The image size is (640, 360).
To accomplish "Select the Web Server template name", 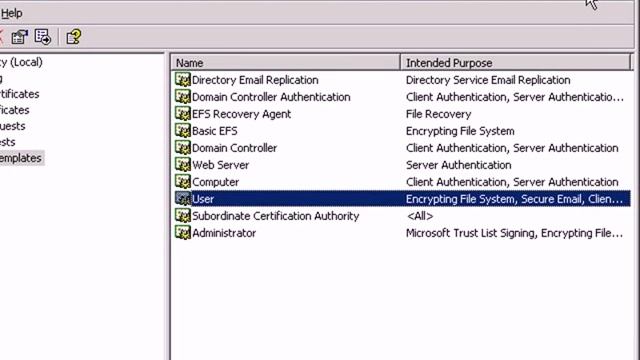I will coord(220,165).
